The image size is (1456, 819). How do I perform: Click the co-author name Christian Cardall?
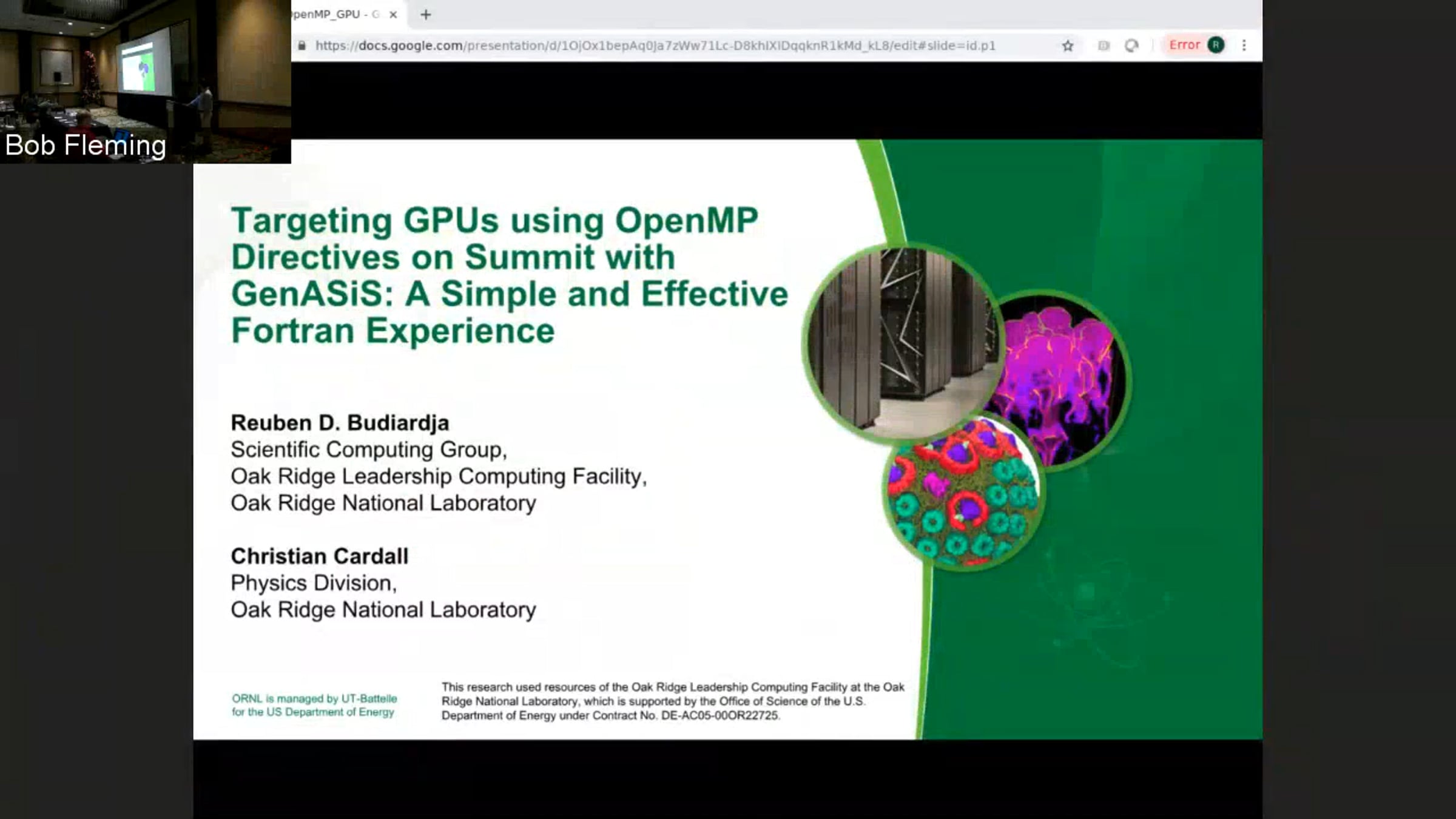click(319, 556)
